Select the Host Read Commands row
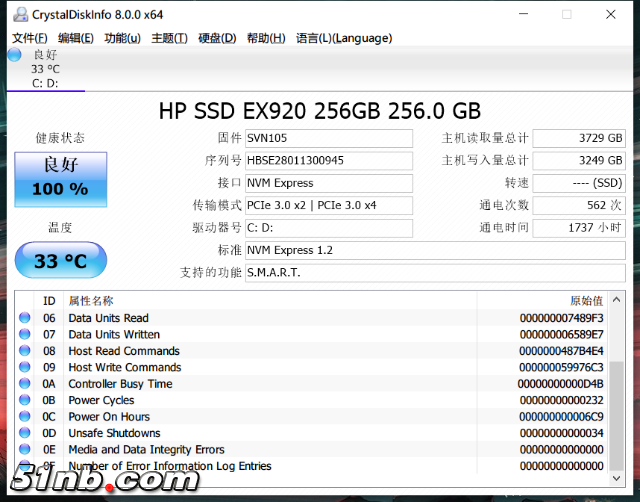Viewport: 640px width, 502px height. [x=311, y=351]
